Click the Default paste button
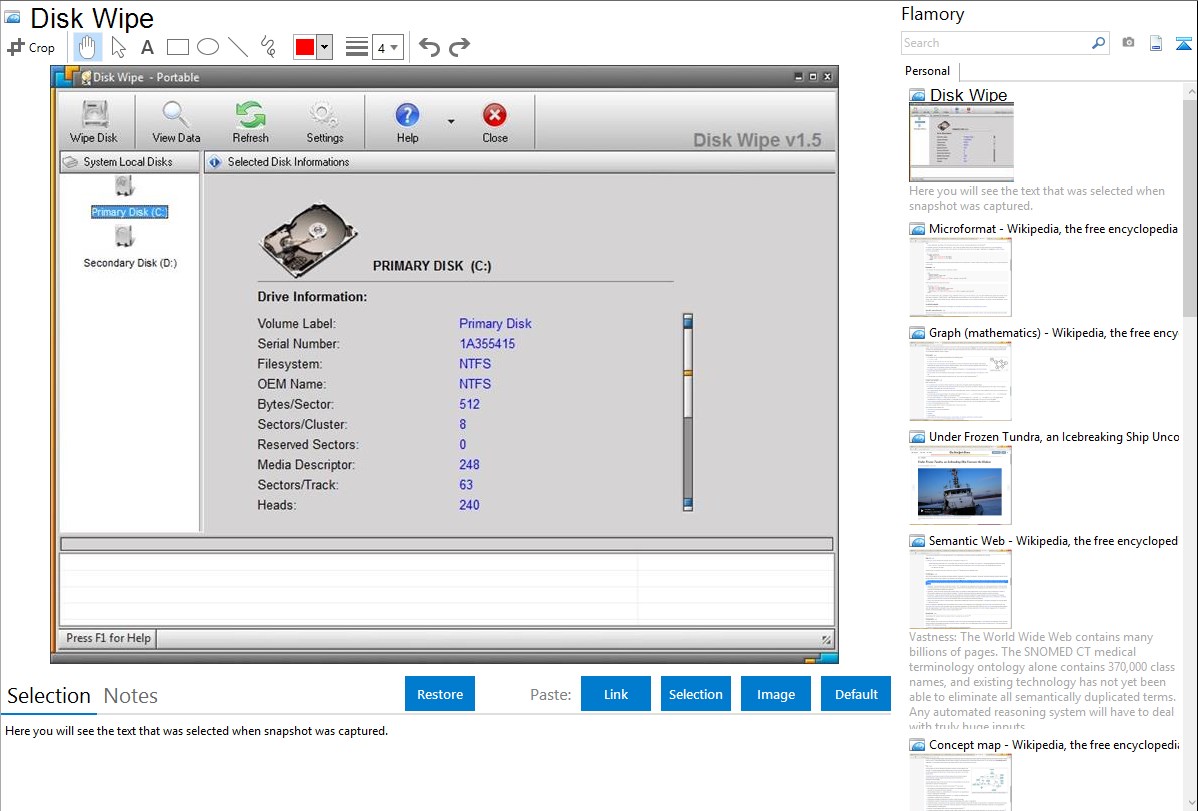1198x811 pixels. (856, 694)
